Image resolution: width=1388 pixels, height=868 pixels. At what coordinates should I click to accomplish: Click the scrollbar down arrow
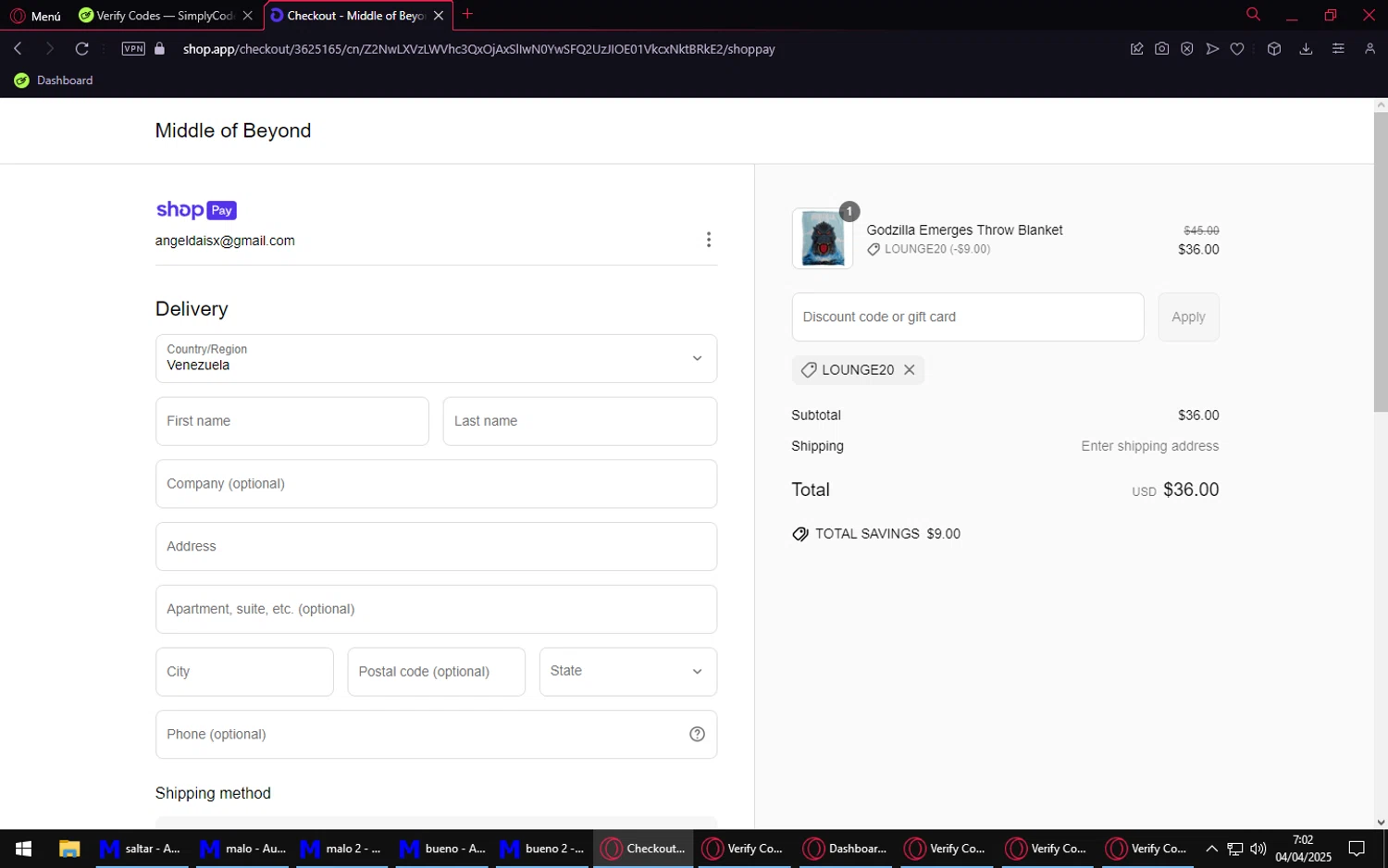(x=1381, y=822)
